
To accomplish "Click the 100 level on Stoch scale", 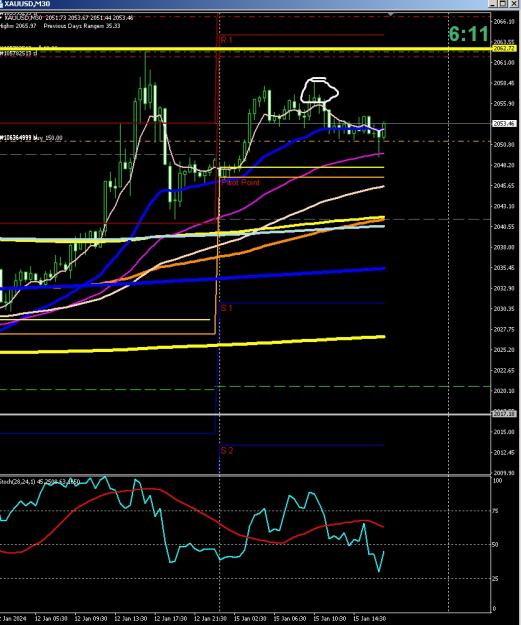I will [497, 481].
